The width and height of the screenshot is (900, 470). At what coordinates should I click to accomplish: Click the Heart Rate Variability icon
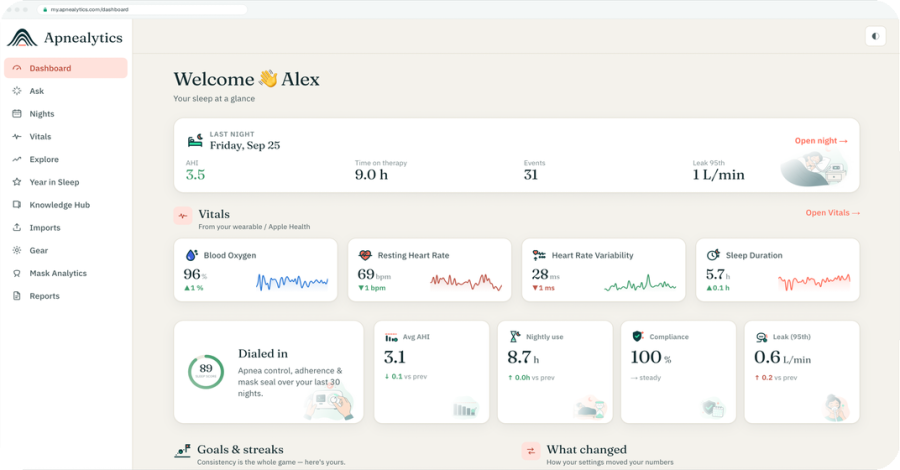[x=539, y=255]
